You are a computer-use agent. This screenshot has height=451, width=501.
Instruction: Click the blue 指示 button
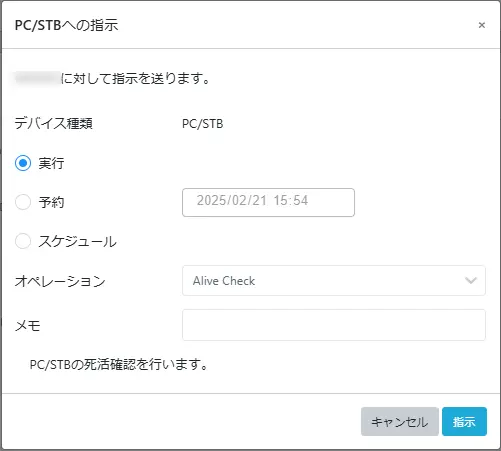(x=464, y=421)
